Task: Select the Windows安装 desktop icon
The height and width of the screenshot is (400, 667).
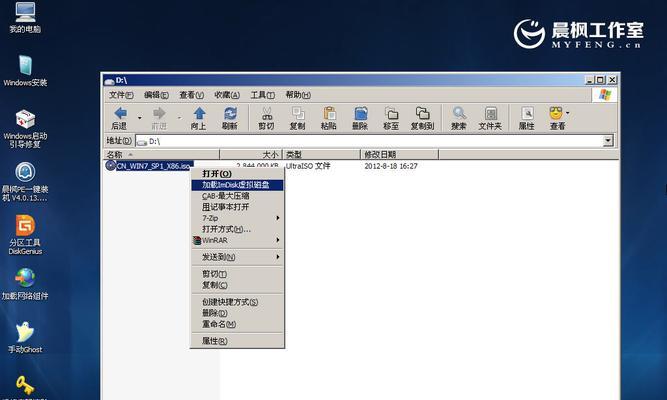Action: pyautogui.click(x=25, y=71)
